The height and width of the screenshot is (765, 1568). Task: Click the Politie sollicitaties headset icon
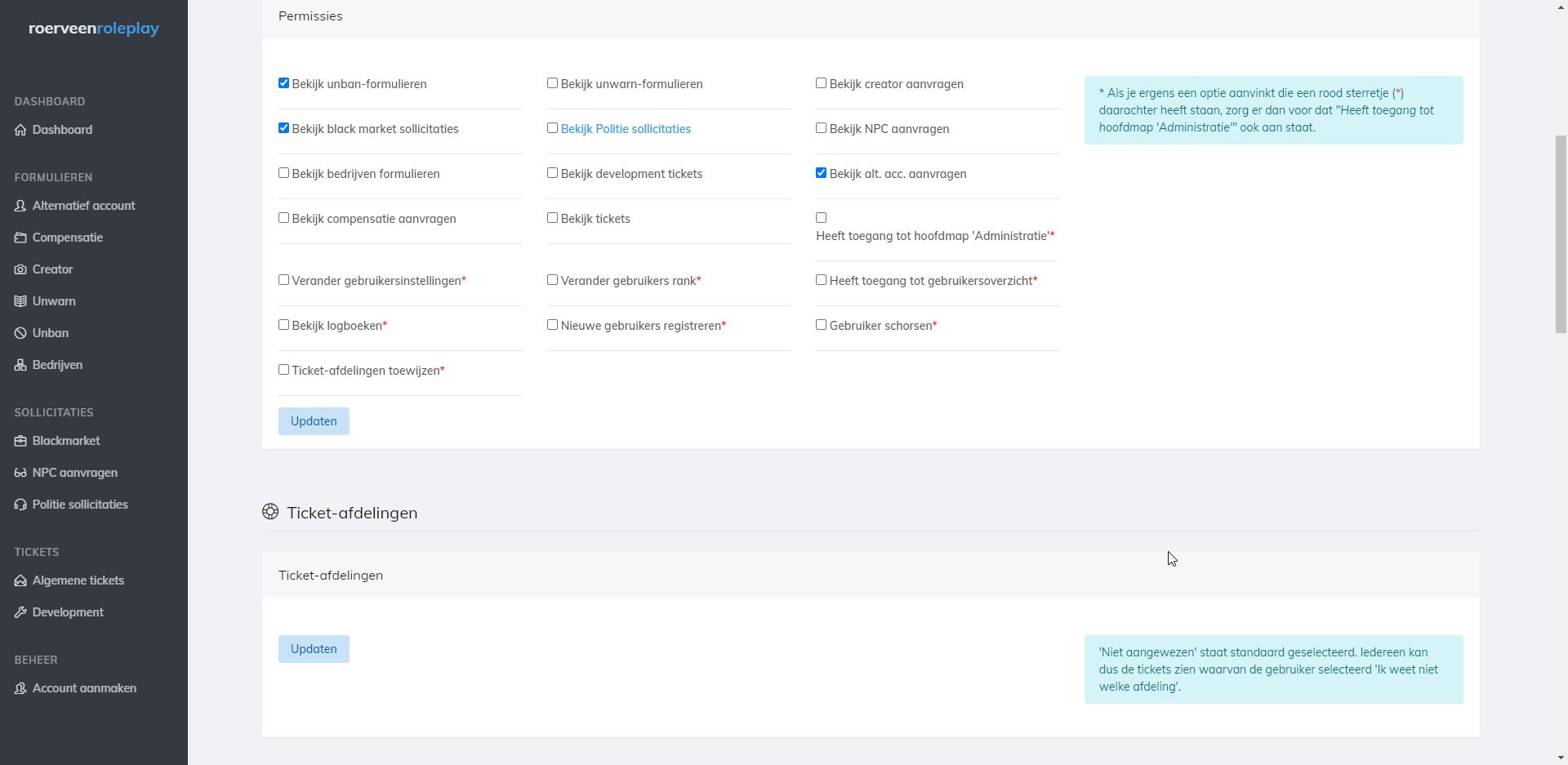point(20,505)
